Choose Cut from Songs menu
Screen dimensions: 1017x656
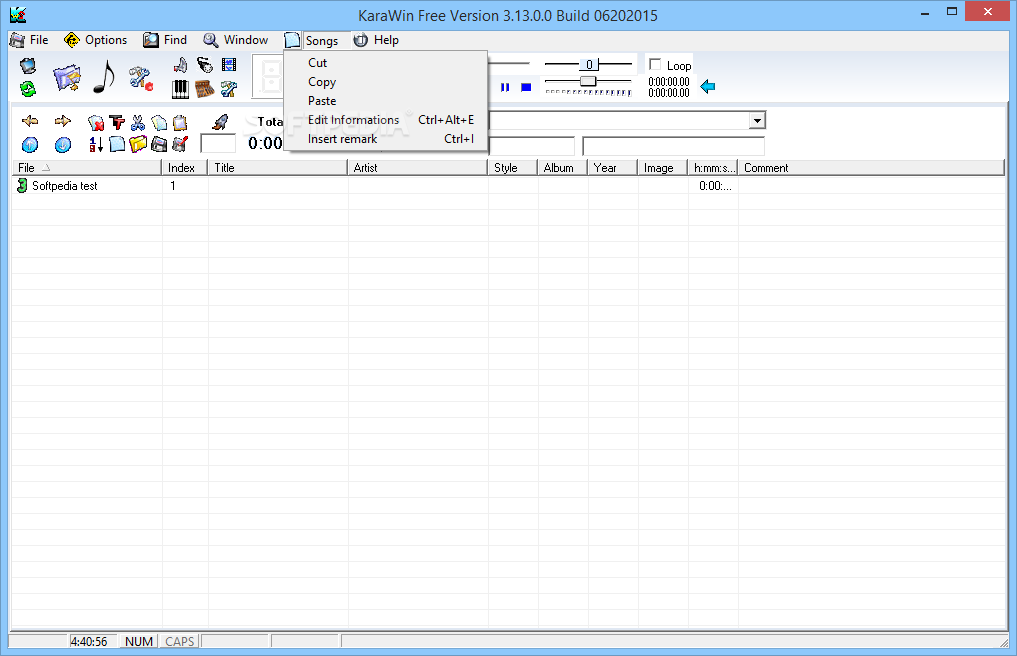(x=385, y=63)
